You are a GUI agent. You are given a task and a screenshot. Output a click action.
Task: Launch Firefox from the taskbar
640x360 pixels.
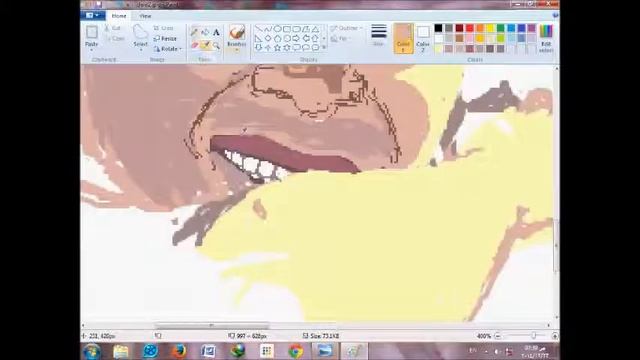(x=179, y=351)
